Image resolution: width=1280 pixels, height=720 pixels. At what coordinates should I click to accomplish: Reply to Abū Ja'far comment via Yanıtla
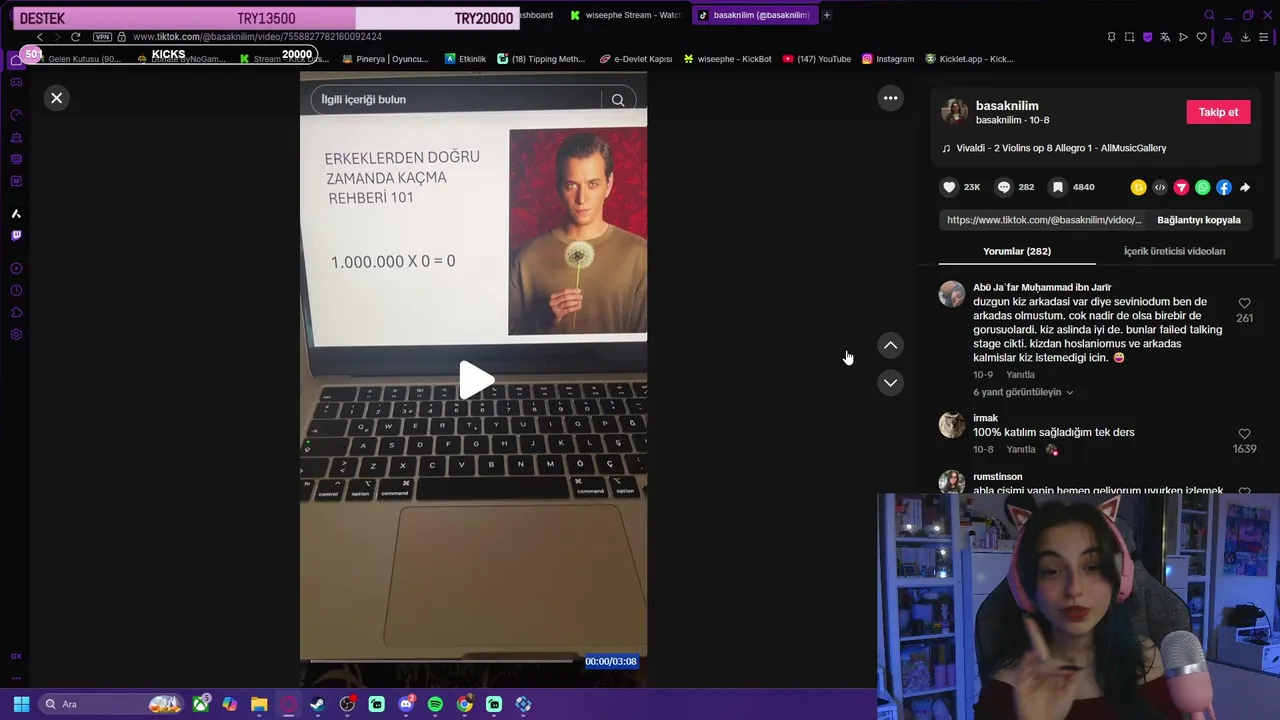[x=1020, y=374]
